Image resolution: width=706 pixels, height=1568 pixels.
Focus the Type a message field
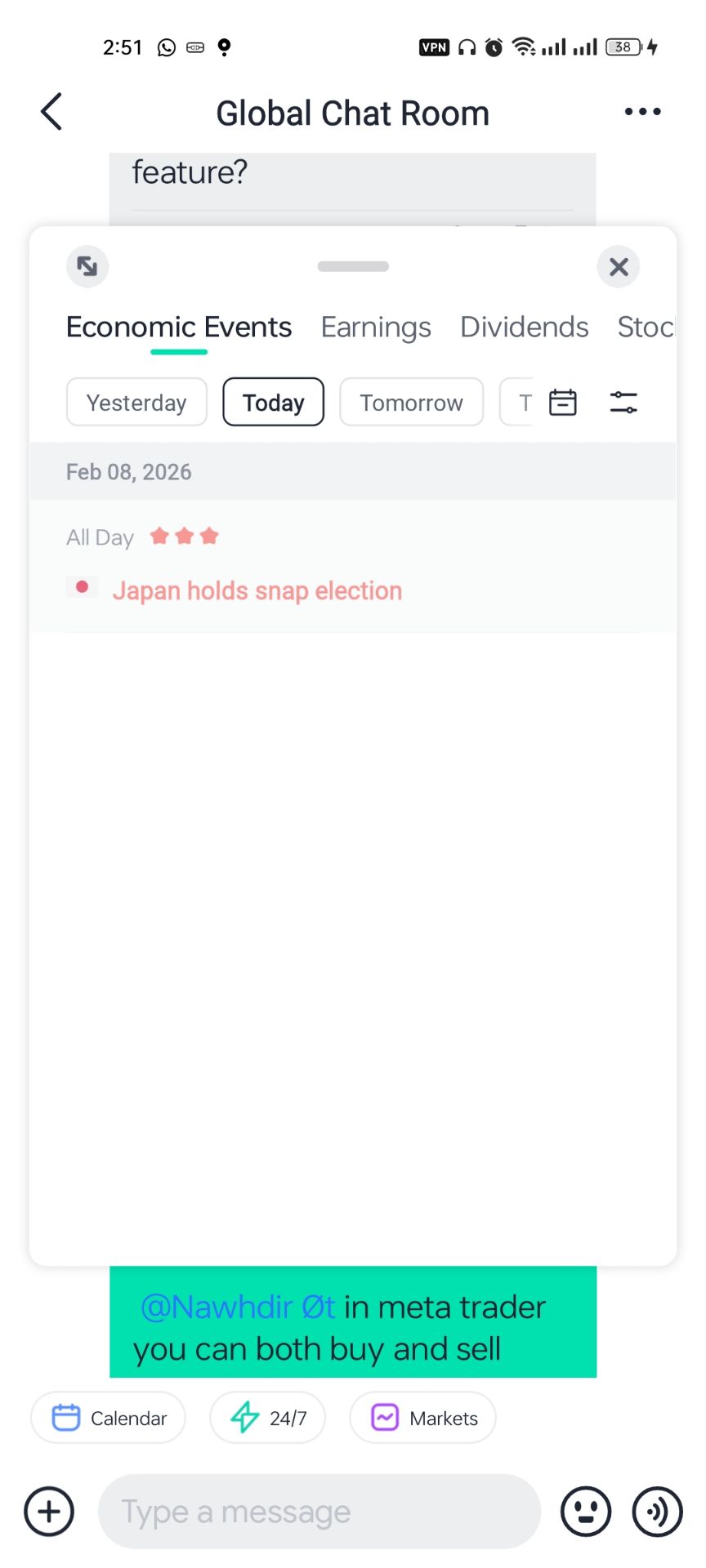click(319, 1512)
